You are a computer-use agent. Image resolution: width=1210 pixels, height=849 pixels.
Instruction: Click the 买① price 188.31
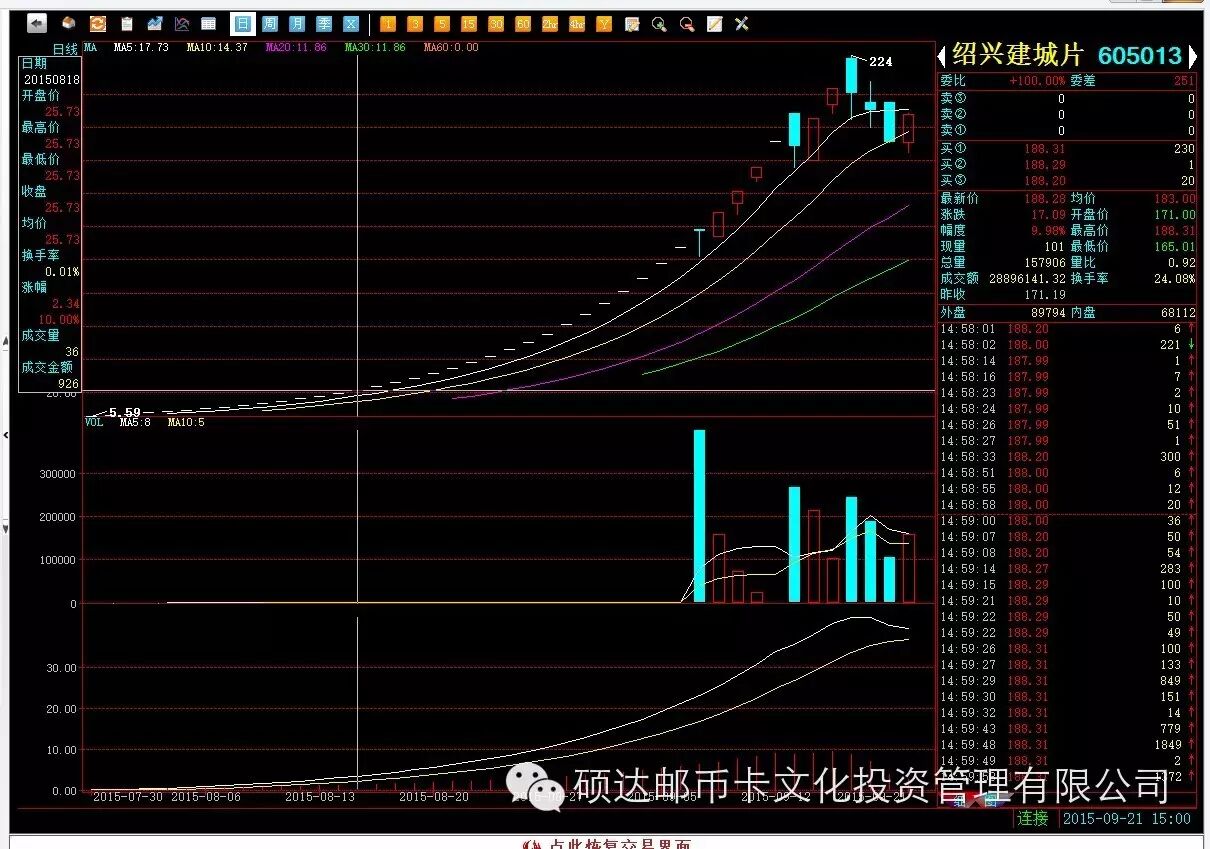click(x=1045, y=148)
